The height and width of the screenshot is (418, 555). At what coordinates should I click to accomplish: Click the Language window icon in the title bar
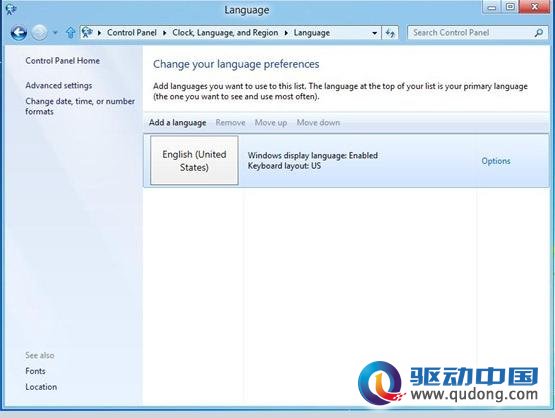coord(11,9)
